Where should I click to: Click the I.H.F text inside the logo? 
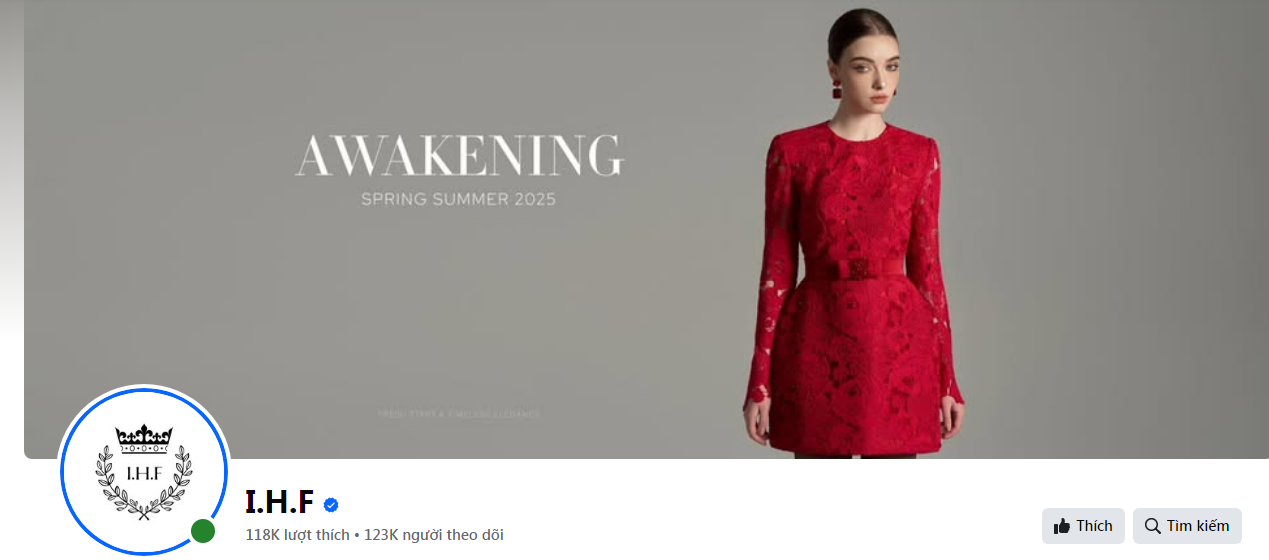[x=144, y=473]
